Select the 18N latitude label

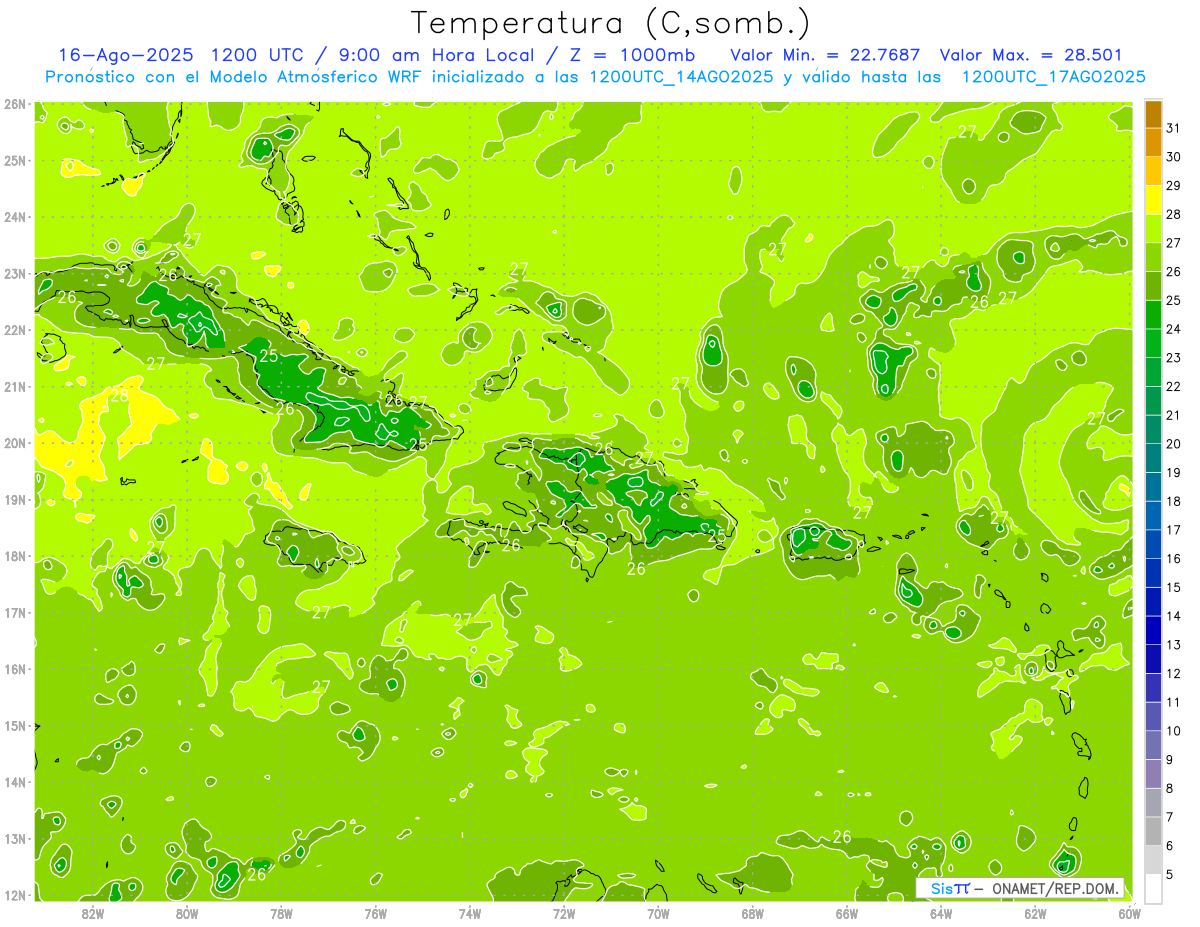pos(14,556)
